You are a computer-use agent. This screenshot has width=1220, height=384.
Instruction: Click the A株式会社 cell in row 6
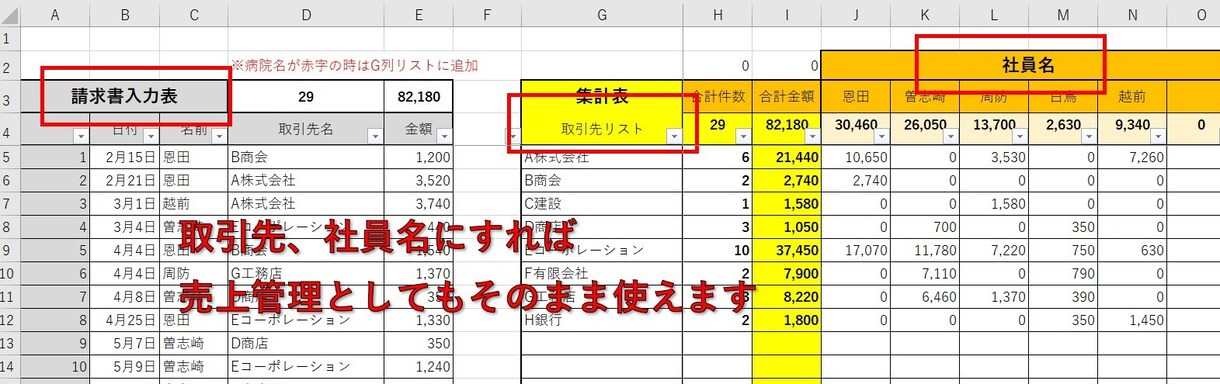(306, 180)
